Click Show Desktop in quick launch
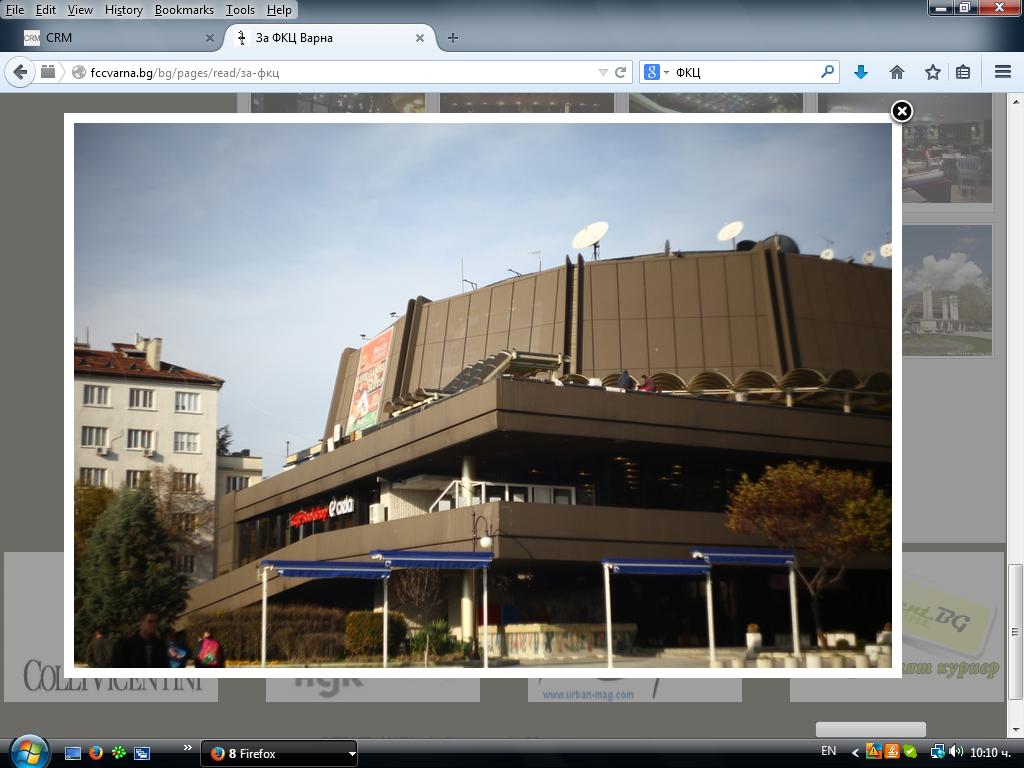This screenshot has width=1024, height=768. point(72,753)
